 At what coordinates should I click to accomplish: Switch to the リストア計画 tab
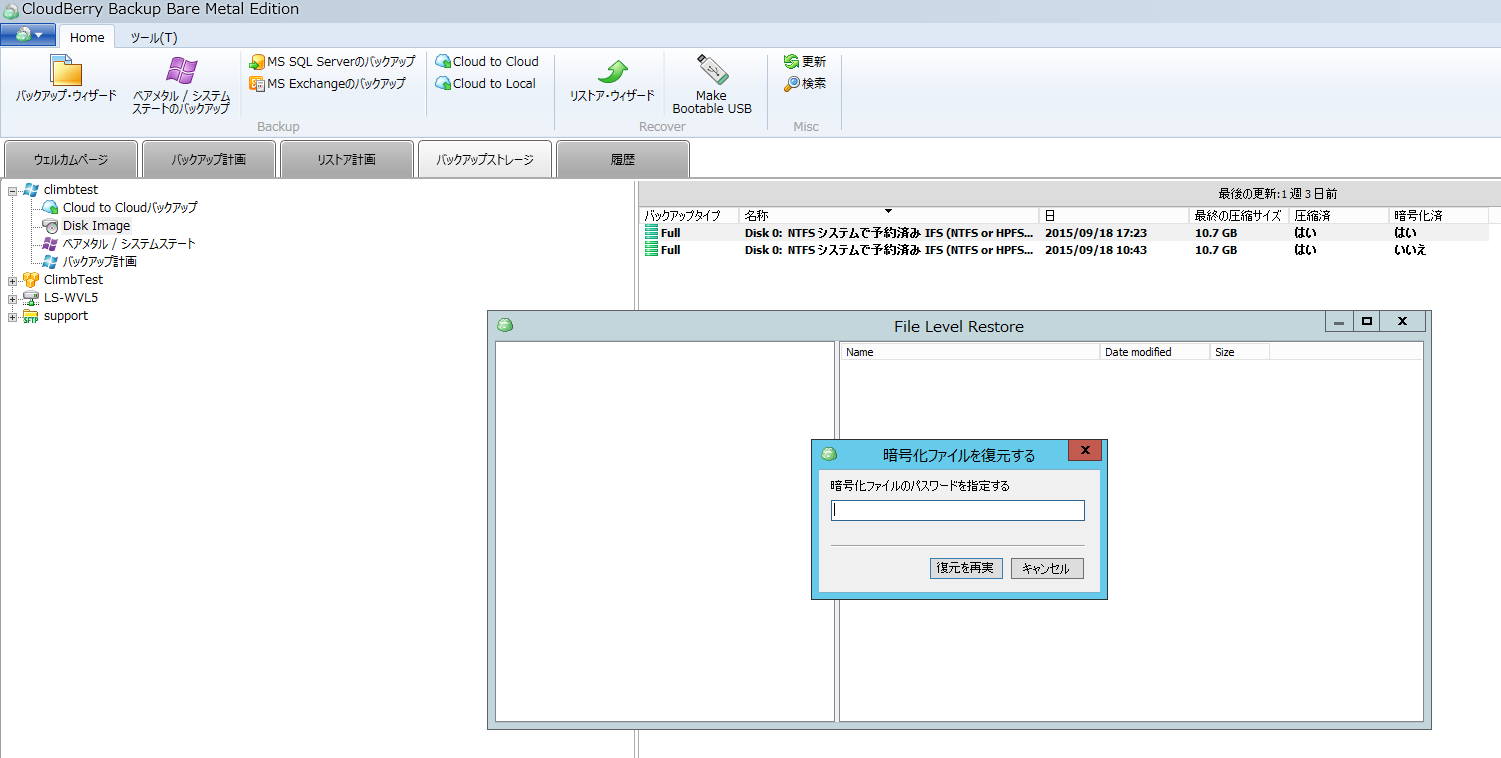point(347,159)
